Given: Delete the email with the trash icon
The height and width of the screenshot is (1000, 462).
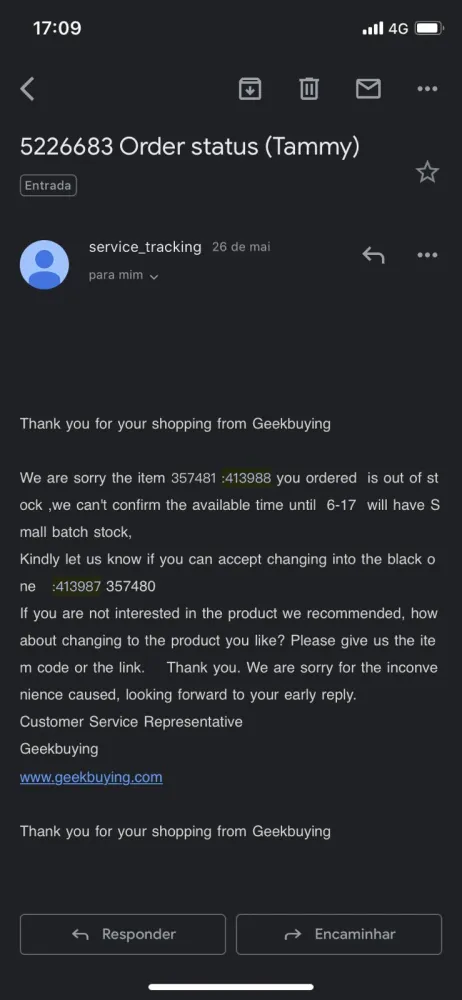Looking at the screenshot, I should click(309, 89).
